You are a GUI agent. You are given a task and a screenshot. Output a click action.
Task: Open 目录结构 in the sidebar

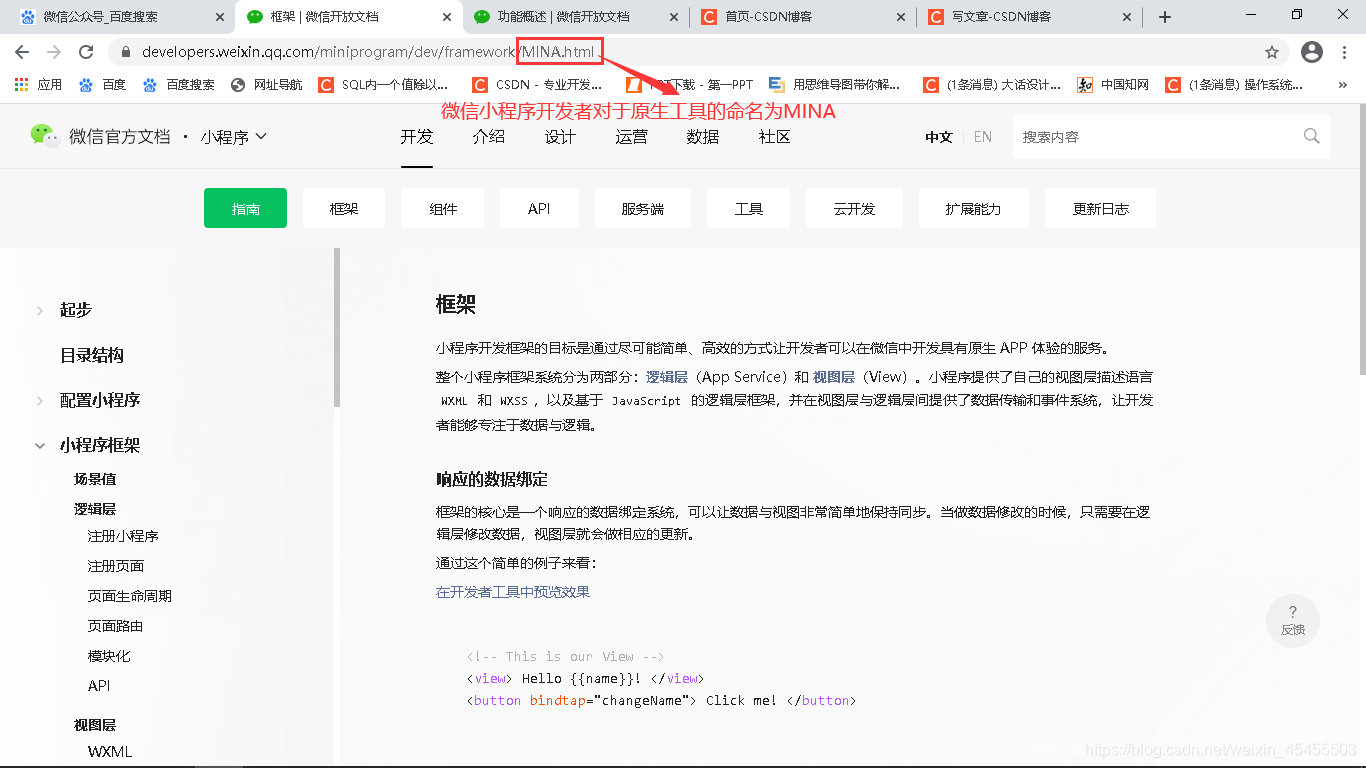92,355
